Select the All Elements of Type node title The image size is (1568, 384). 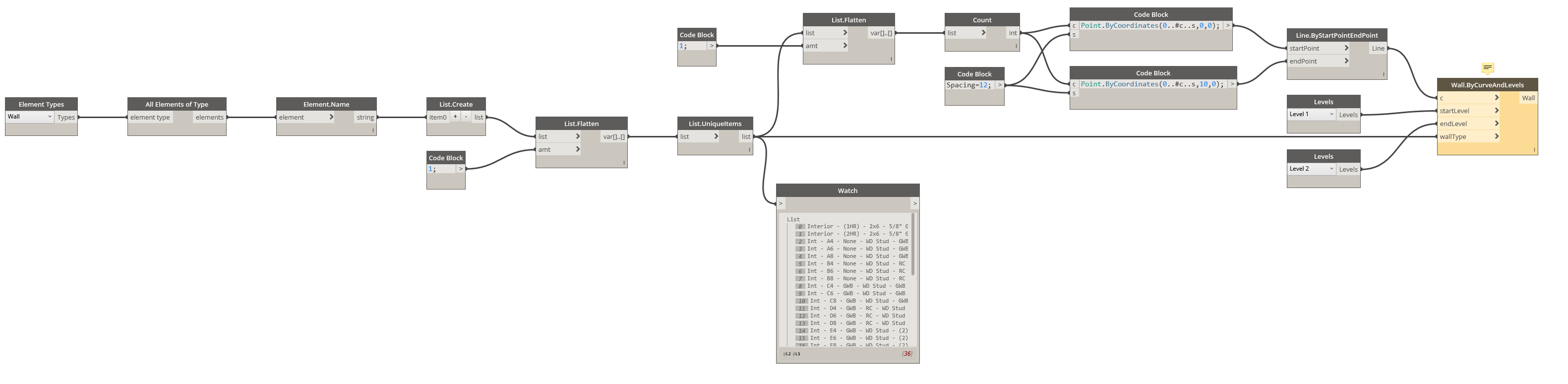177,104
